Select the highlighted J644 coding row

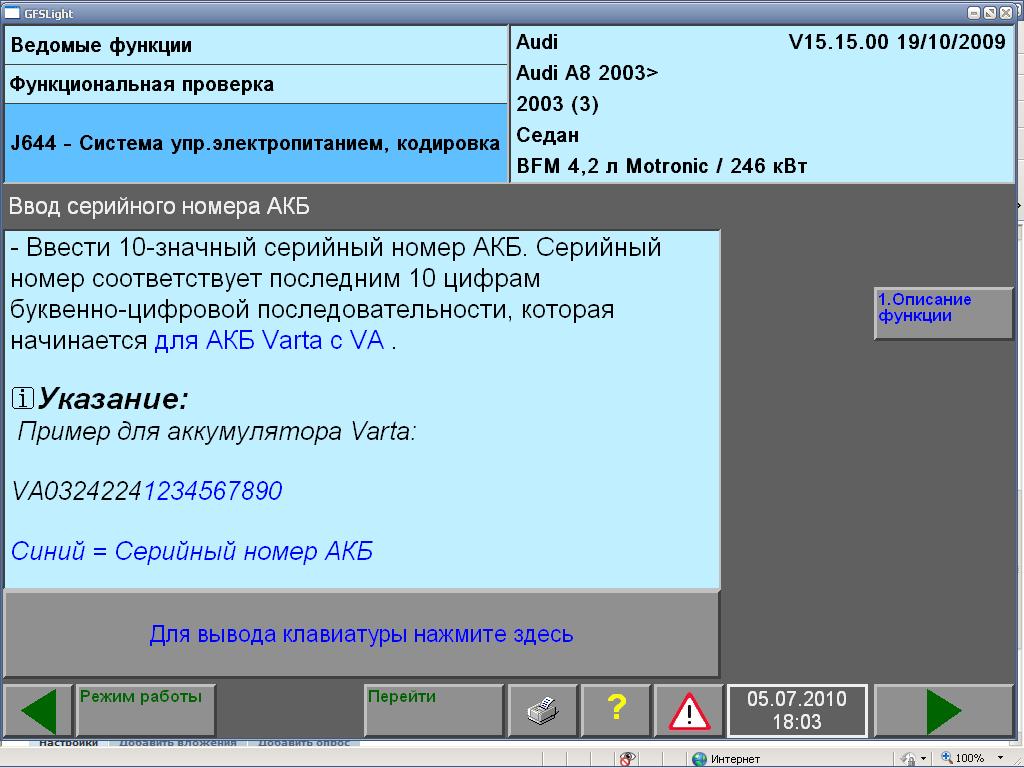pos(256,143)
